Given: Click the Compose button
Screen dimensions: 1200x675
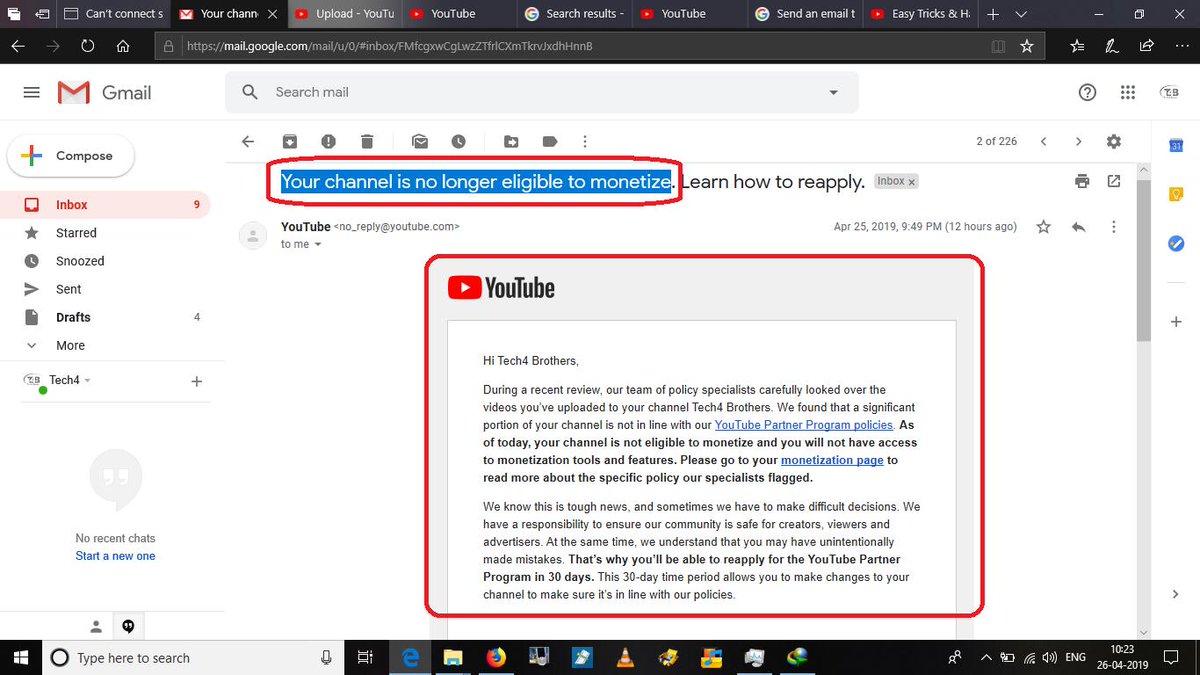Looking at the screenshot, I should coord(71,156).
